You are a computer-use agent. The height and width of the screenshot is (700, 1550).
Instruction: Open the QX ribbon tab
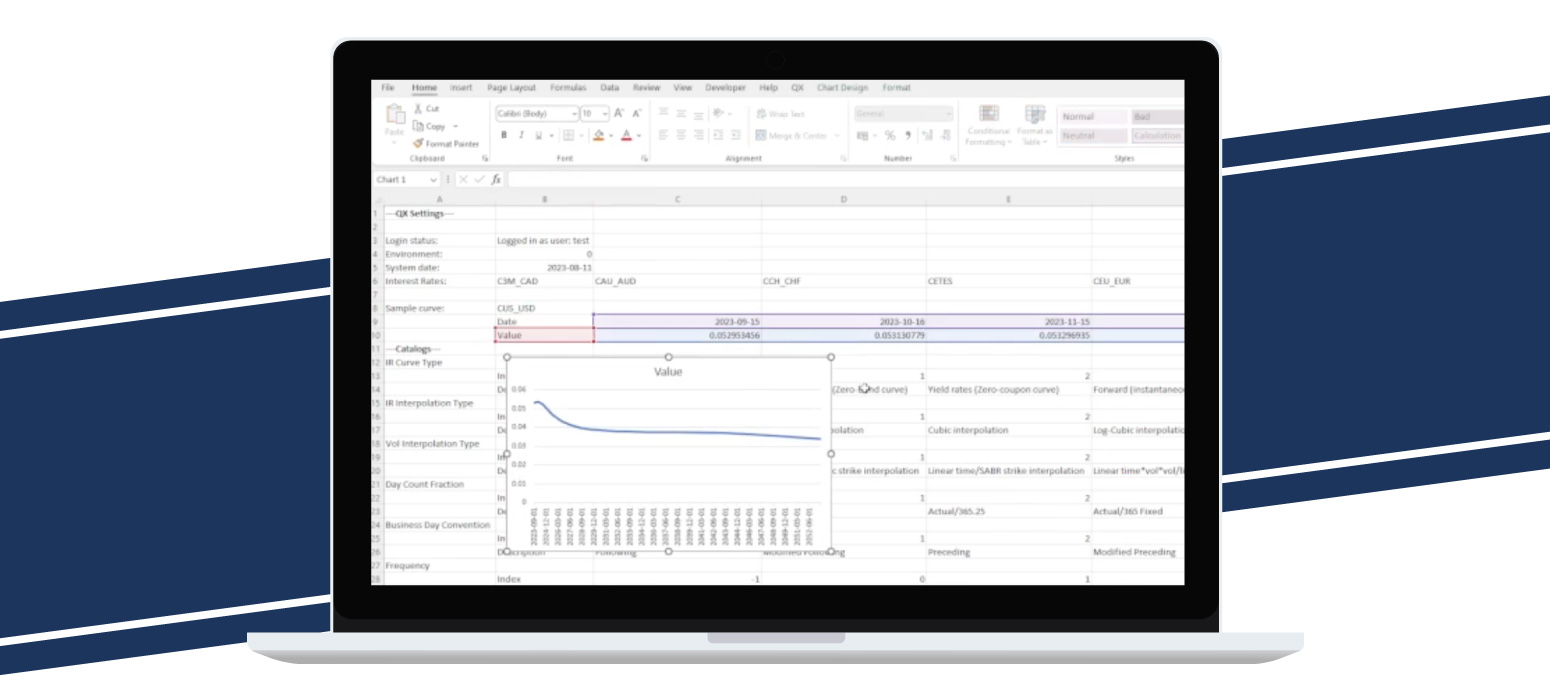(x=797, y=88)
